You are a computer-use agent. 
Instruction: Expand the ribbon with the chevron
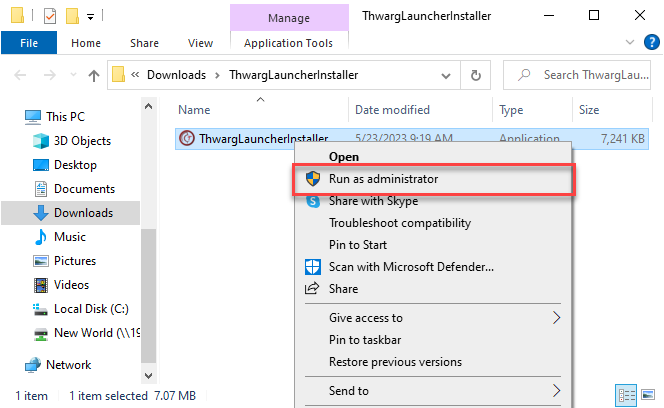point(629,43)
